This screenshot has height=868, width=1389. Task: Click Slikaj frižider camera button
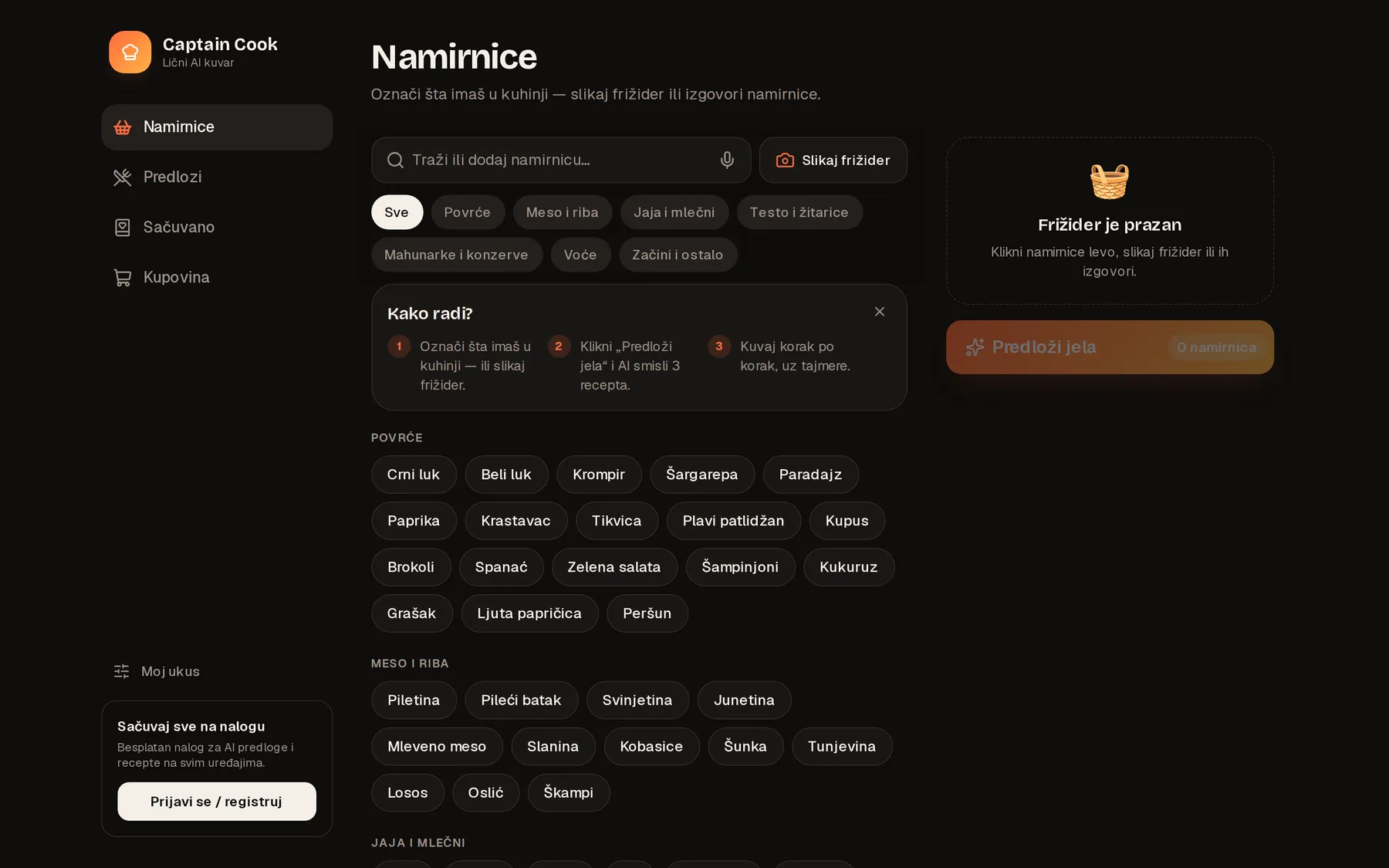point(833,160)
